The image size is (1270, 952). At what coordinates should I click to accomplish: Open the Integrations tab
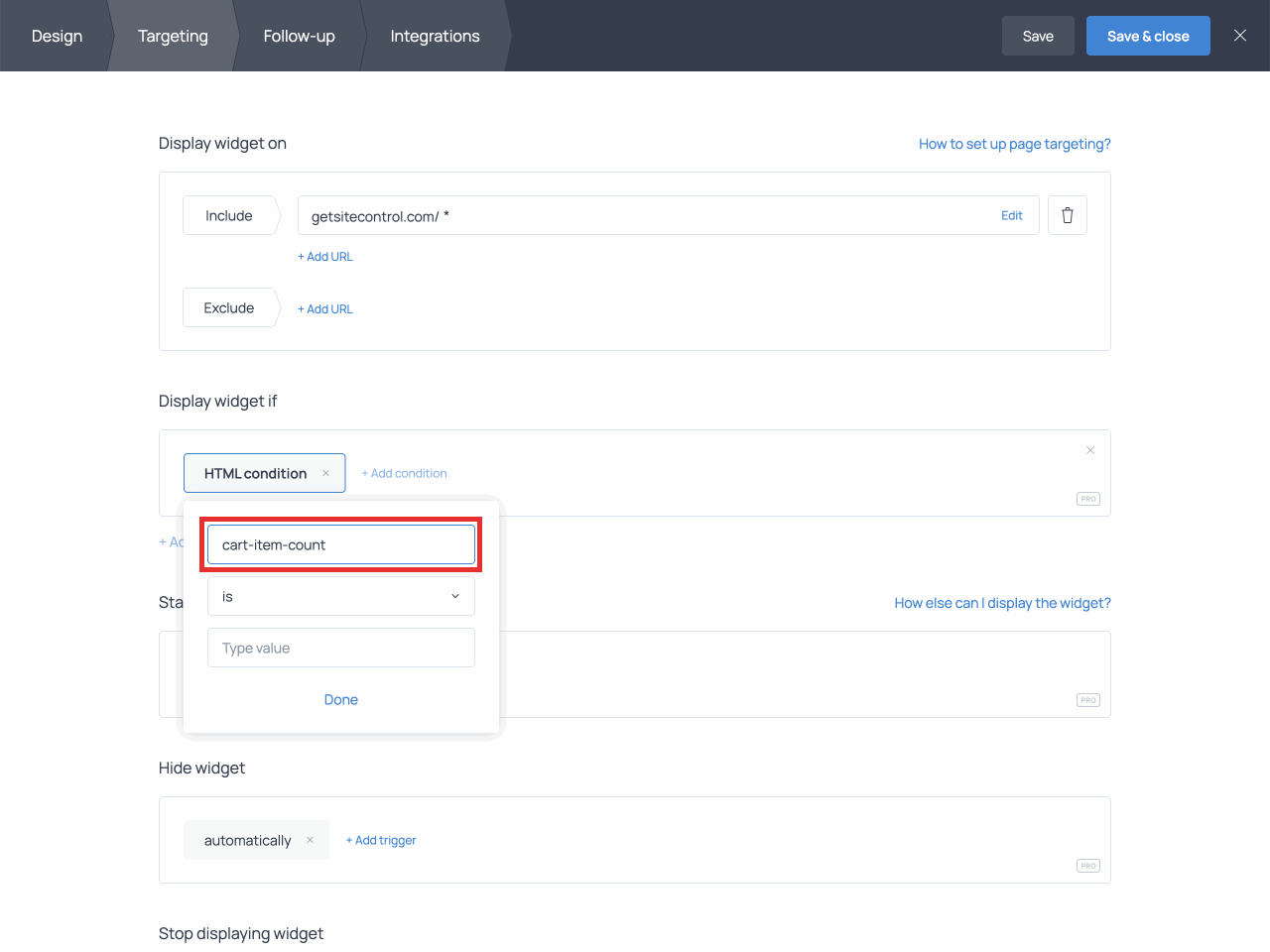coord(435,36)
